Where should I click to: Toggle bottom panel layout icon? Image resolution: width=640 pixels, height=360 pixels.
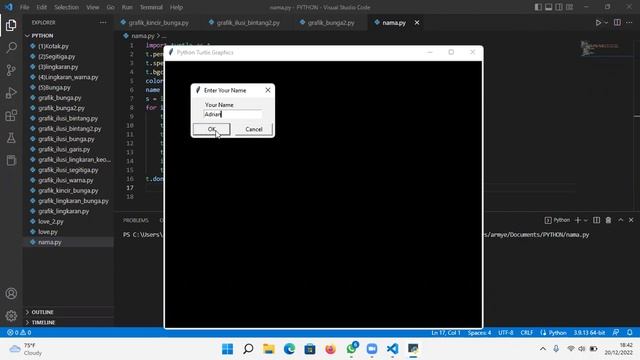[549, 7]
